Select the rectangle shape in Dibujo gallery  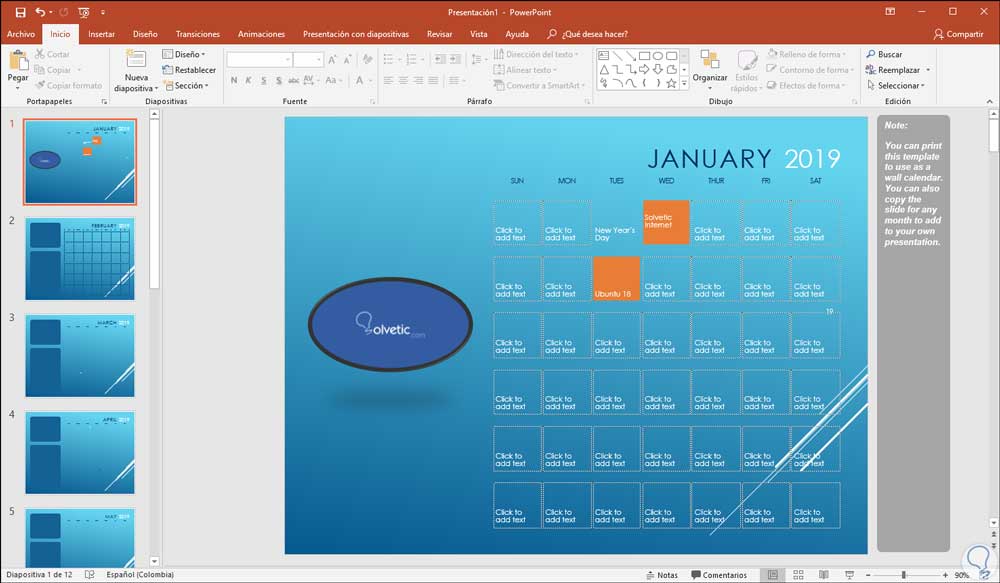click(x=644, y=55)
